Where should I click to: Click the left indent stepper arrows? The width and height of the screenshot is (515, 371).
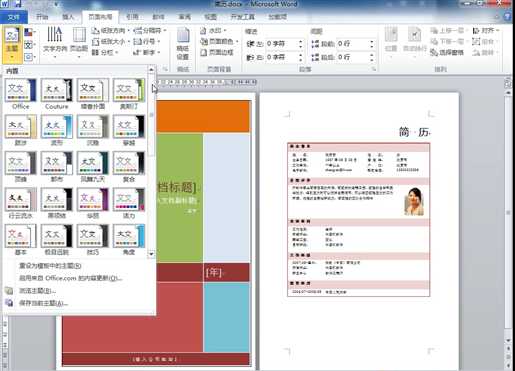(300, 44)
